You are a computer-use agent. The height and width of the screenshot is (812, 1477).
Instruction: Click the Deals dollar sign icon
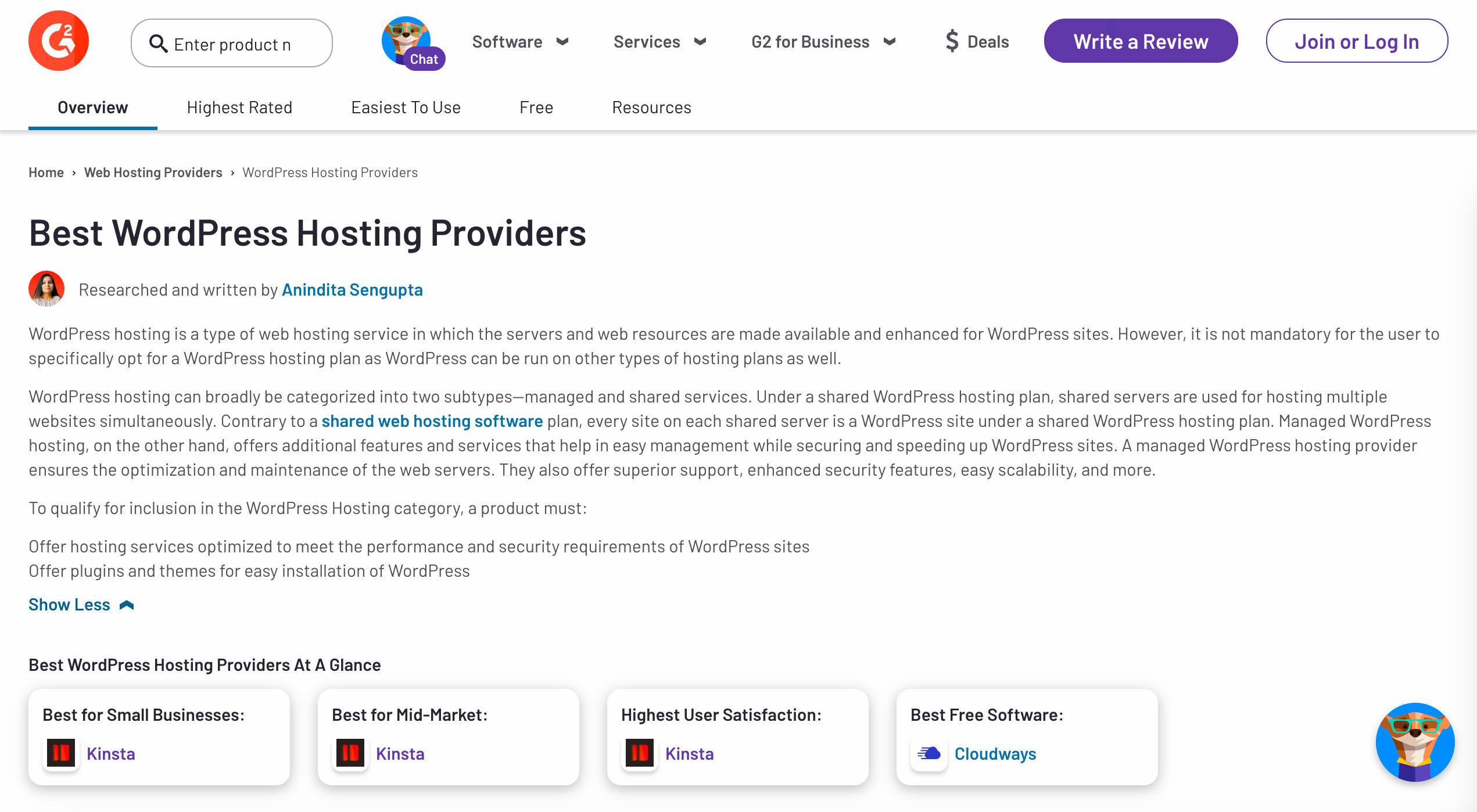click(x=952, y=41)
